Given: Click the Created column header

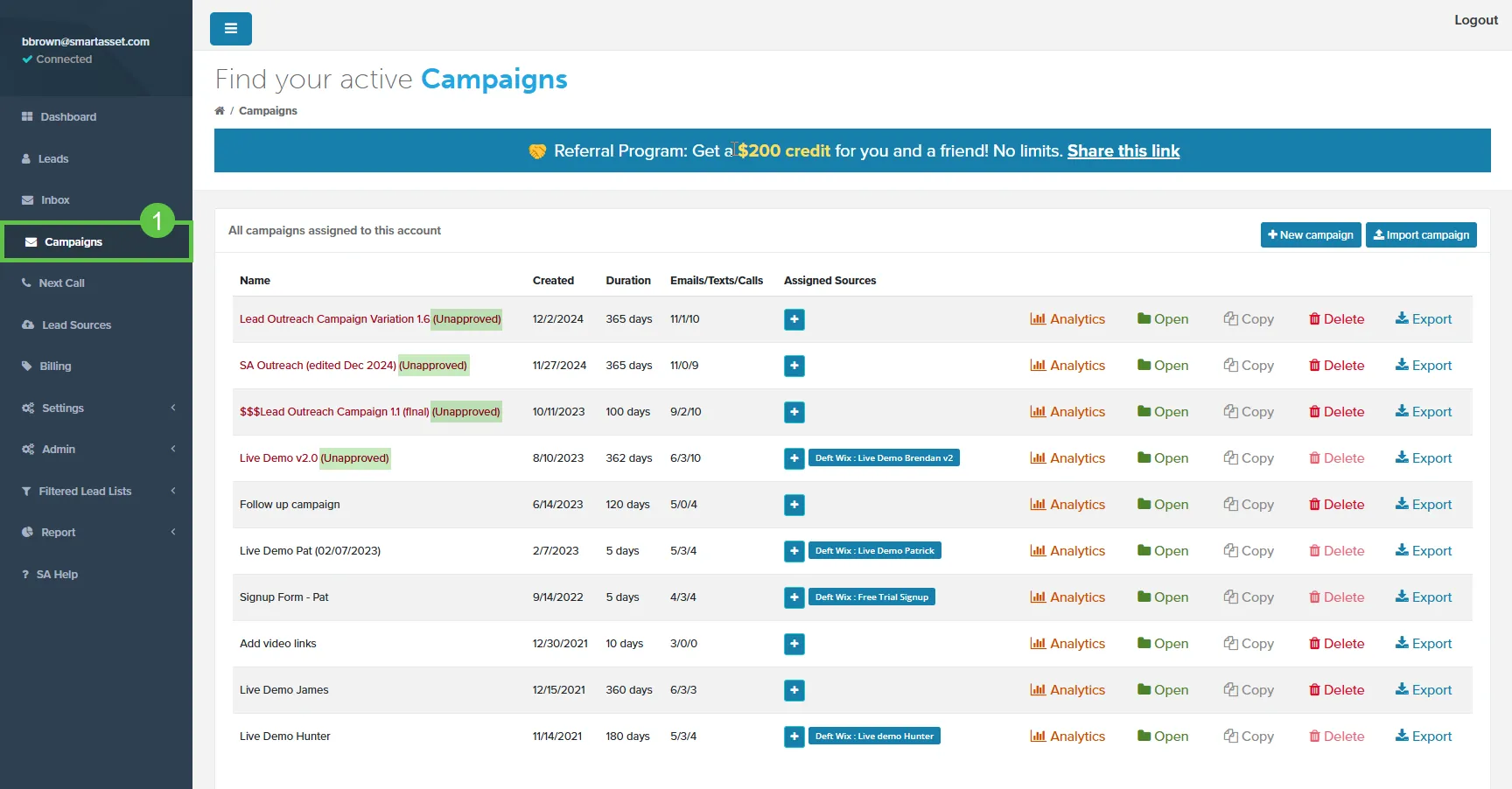Looking at the screenshot, I should click(x=553, y=281).
